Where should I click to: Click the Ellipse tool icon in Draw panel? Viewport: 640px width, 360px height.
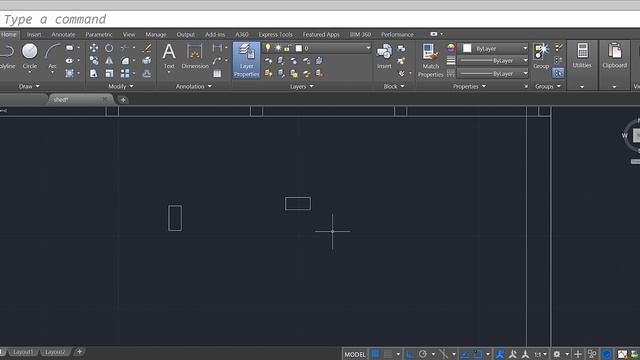coord(69,61)
